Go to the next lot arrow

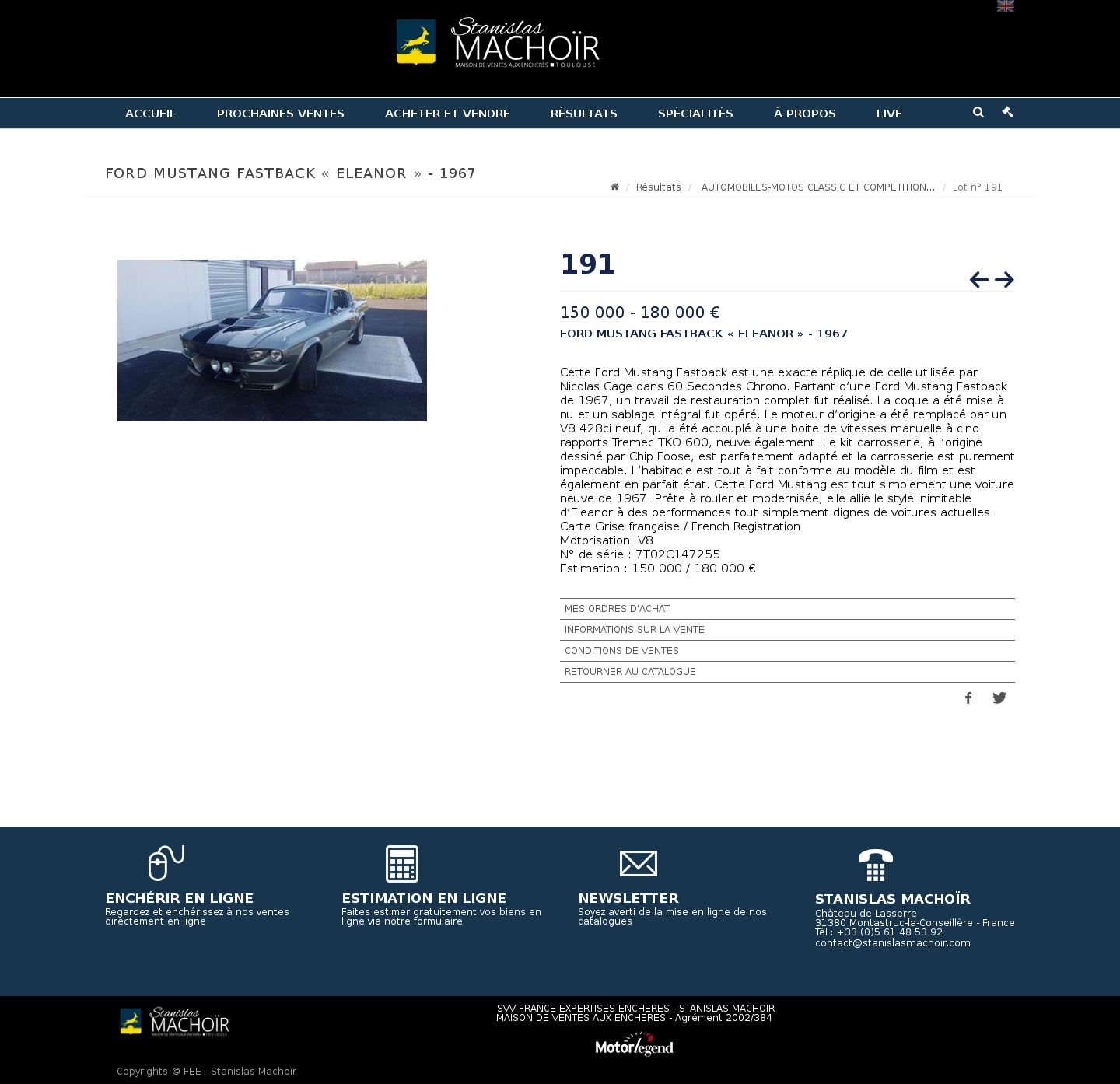coord(1004,279)
